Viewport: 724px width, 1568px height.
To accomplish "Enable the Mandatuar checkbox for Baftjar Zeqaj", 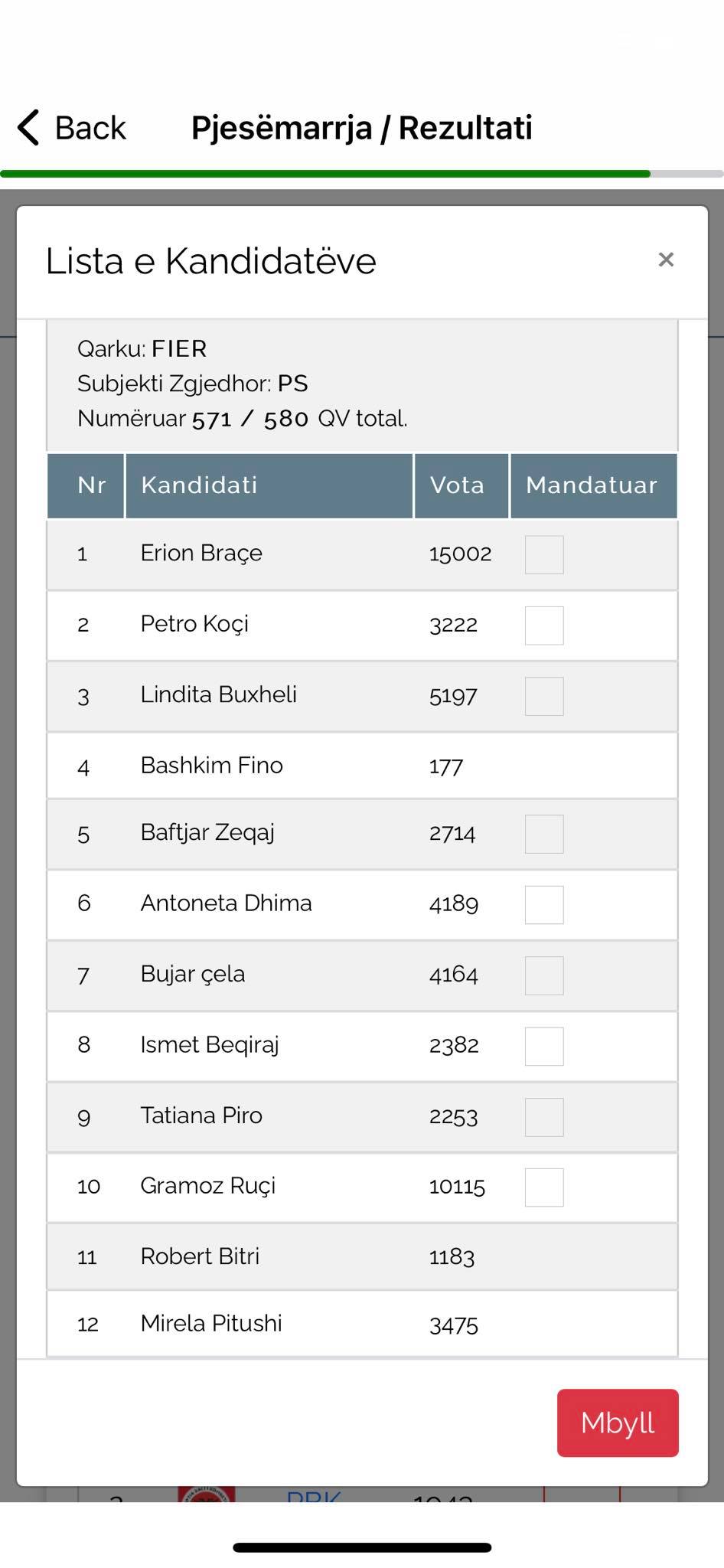I will [544, 834].
